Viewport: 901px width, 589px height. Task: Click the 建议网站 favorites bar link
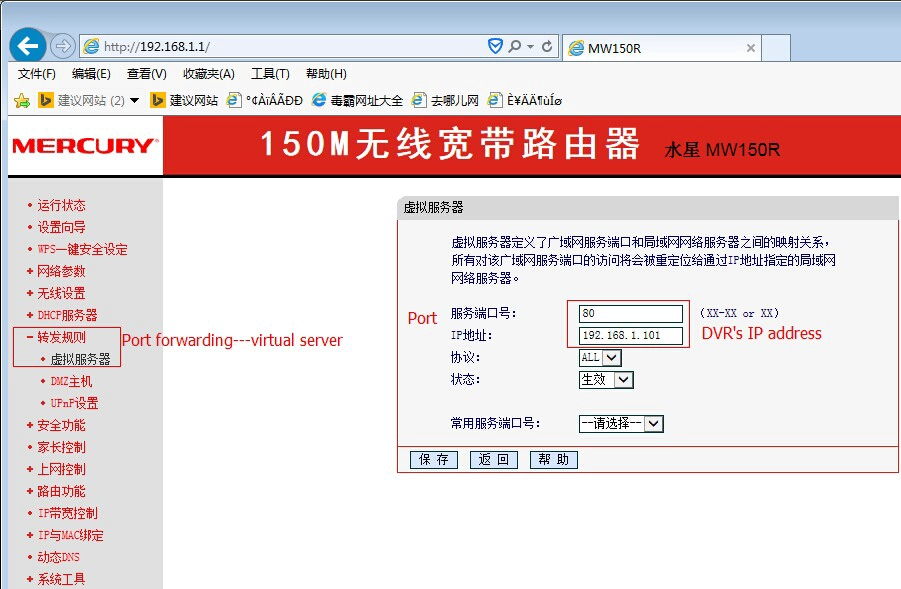click(184, 101)
